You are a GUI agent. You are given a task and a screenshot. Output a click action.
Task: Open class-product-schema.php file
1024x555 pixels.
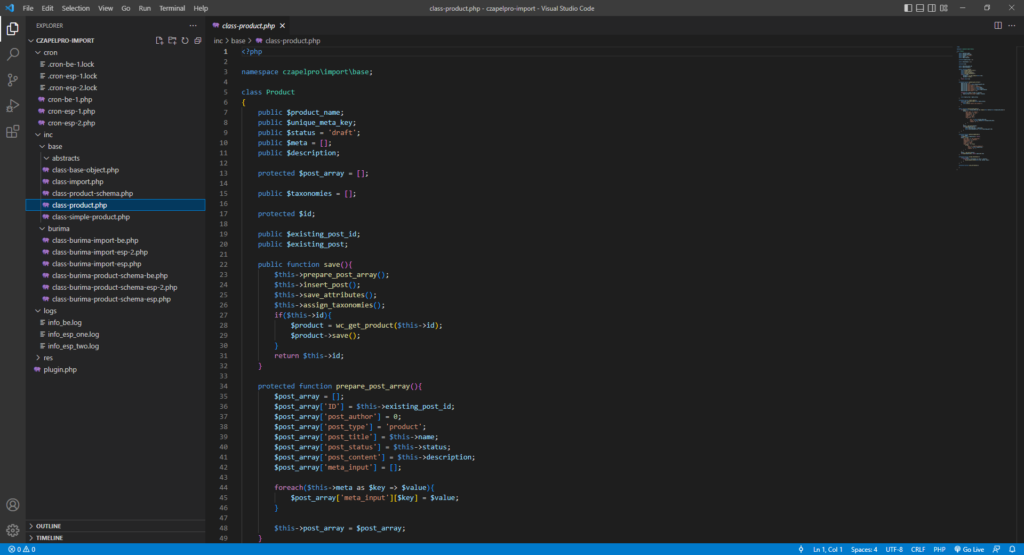(92, 193)
